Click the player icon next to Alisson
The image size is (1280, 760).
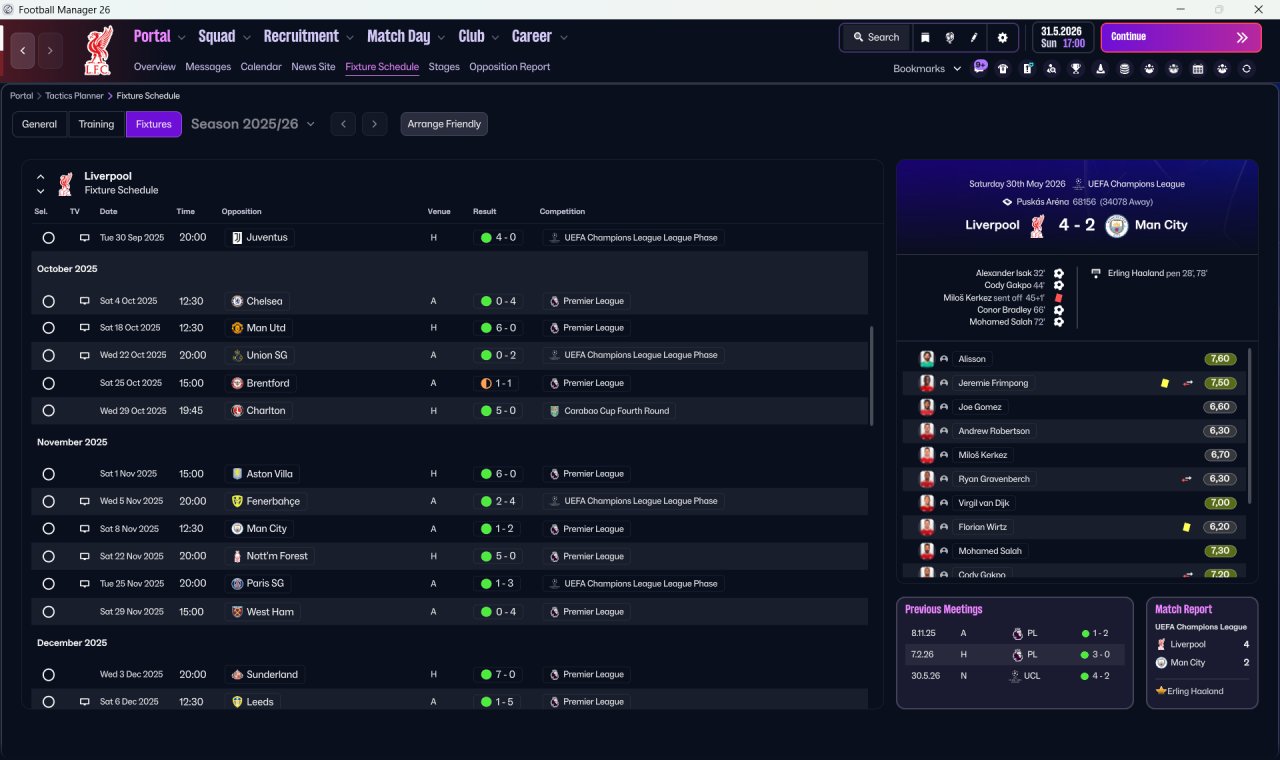(x=944, y=359)
